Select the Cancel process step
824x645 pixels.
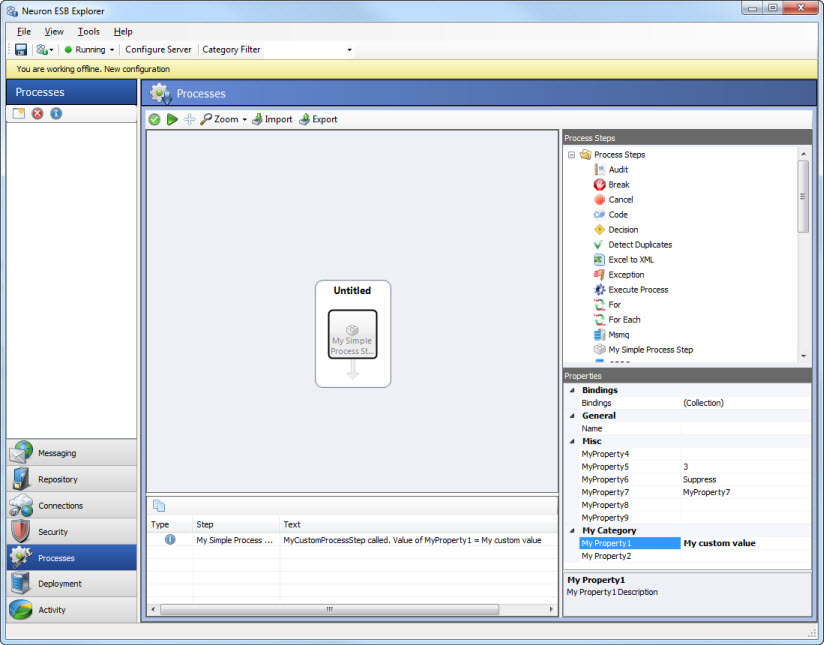pos(621,200)
